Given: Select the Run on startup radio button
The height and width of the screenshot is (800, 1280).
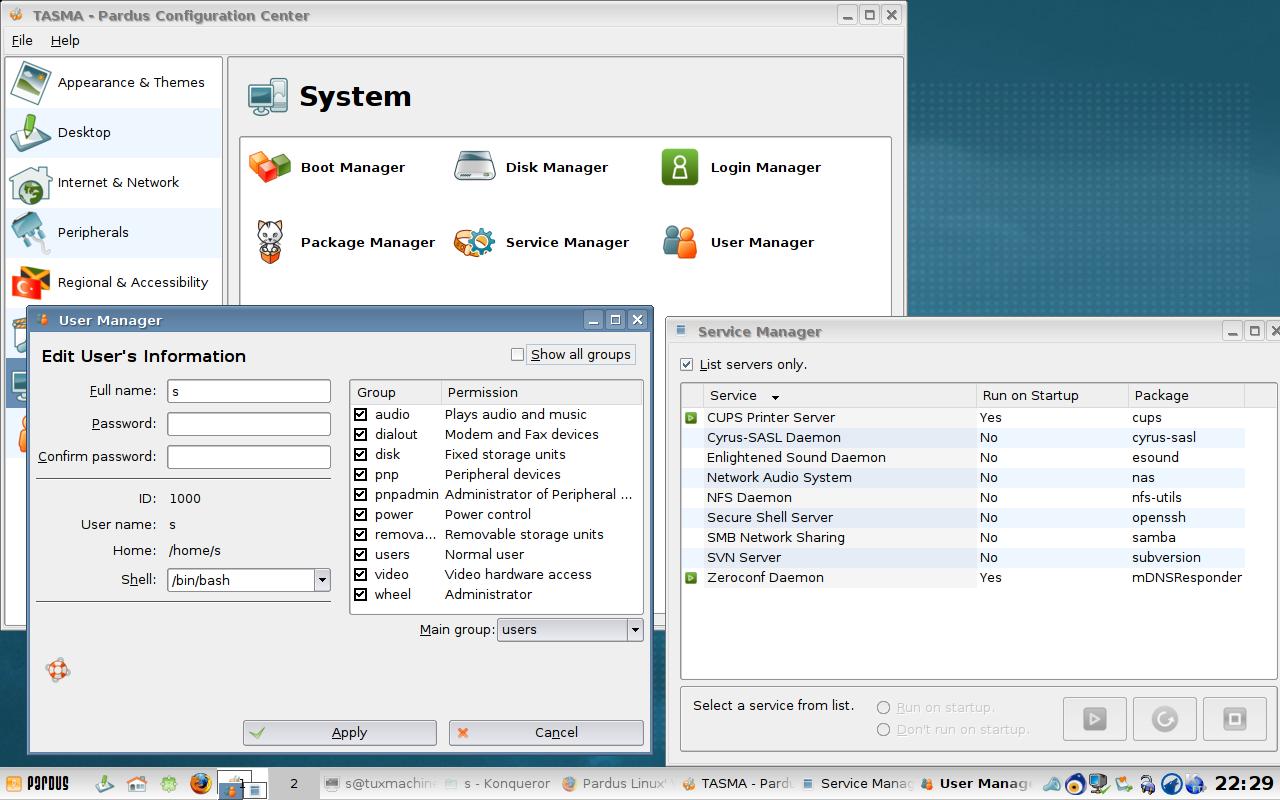Looking at the screenshot, I should (883, 708).
